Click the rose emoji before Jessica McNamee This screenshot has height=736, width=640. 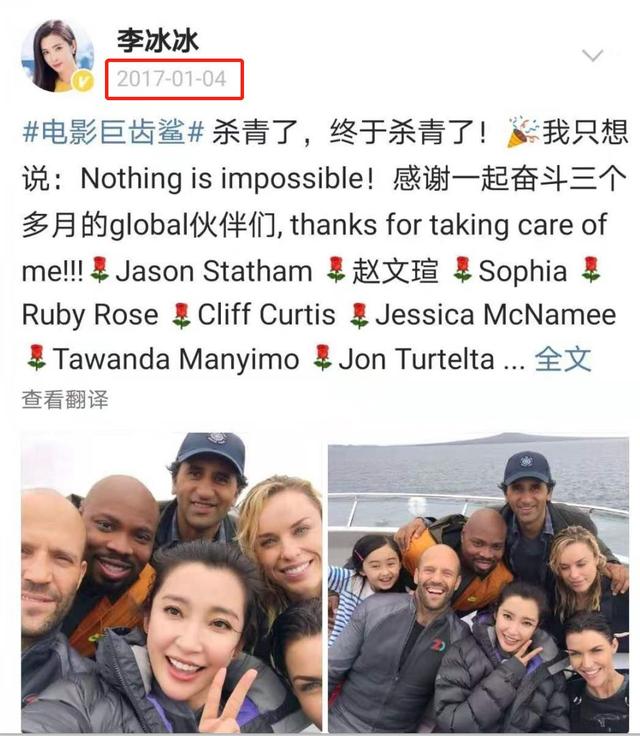(359, 315)
